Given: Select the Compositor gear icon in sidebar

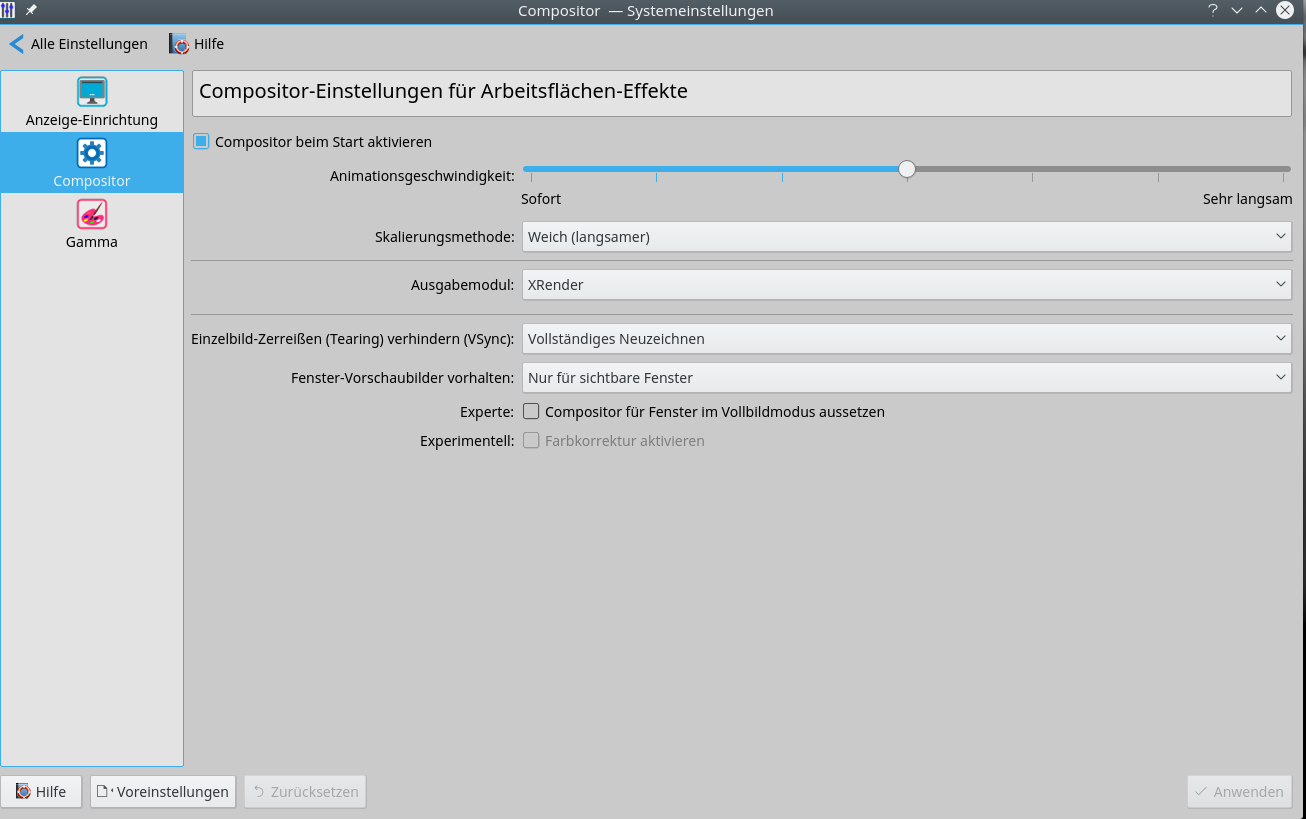Looking at the screenshot, I should coord(92,153).
